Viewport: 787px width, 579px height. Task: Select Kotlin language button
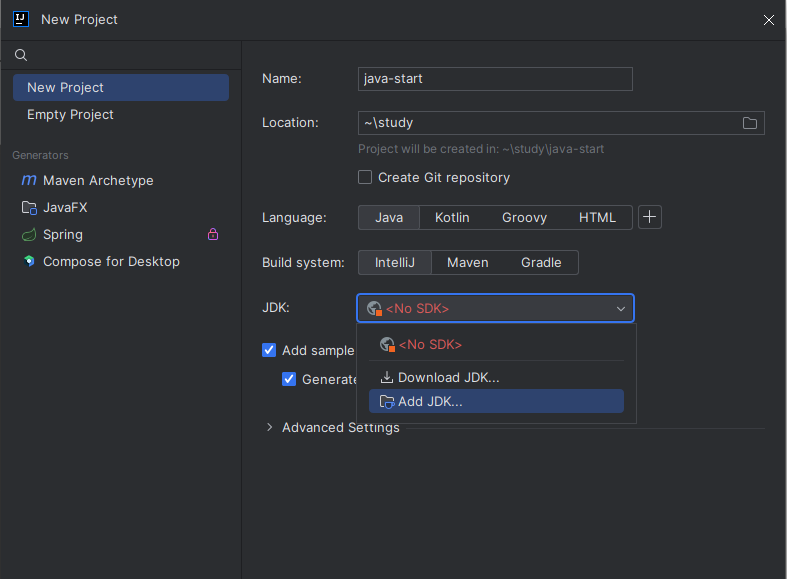tap(452, 217)
